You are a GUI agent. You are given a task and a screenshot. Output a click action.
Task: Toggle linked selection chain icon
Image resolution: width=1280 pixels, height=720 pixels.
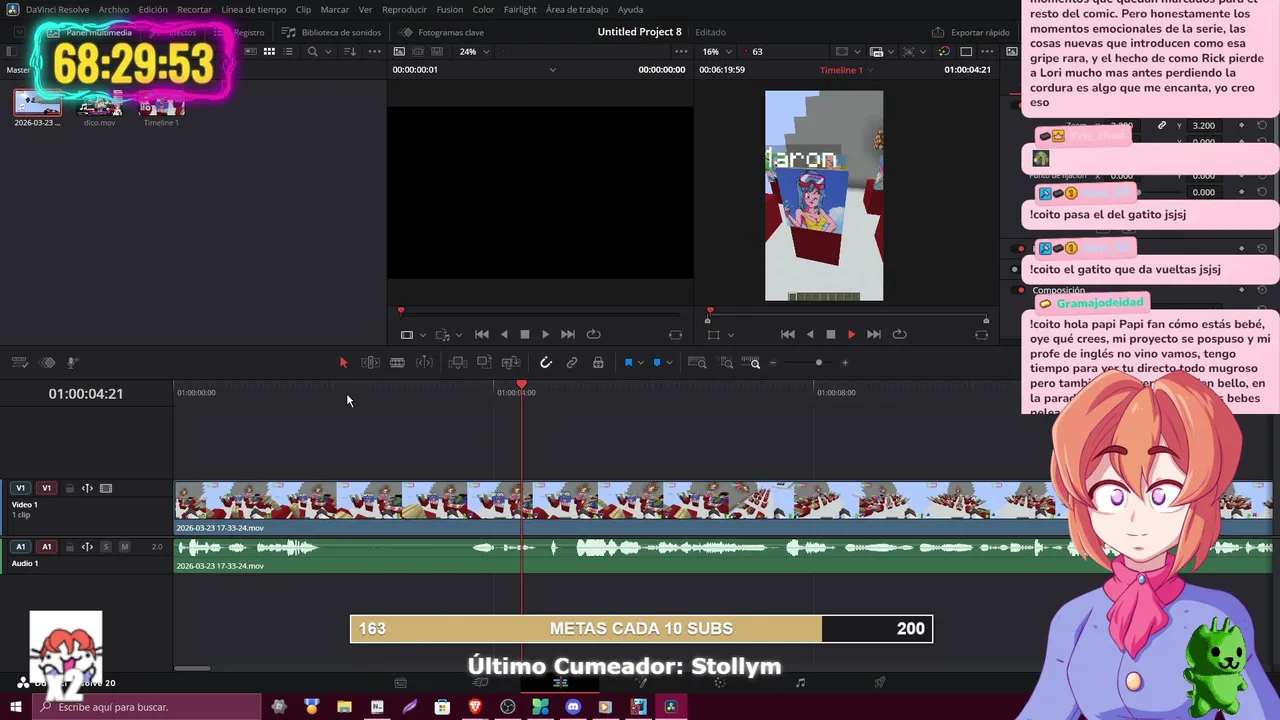(x=572, y=363)
